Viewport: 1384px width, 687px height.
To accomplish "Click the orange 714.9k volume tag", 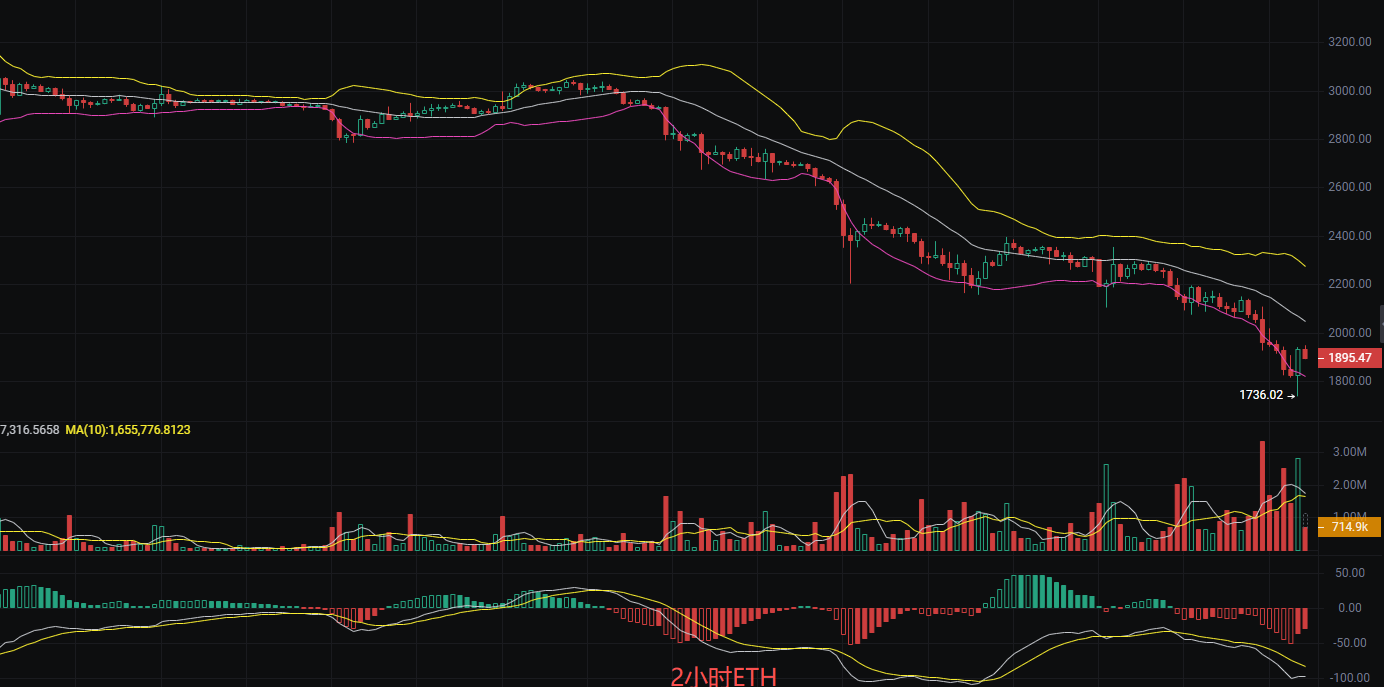I will (x=1349, y=527).
